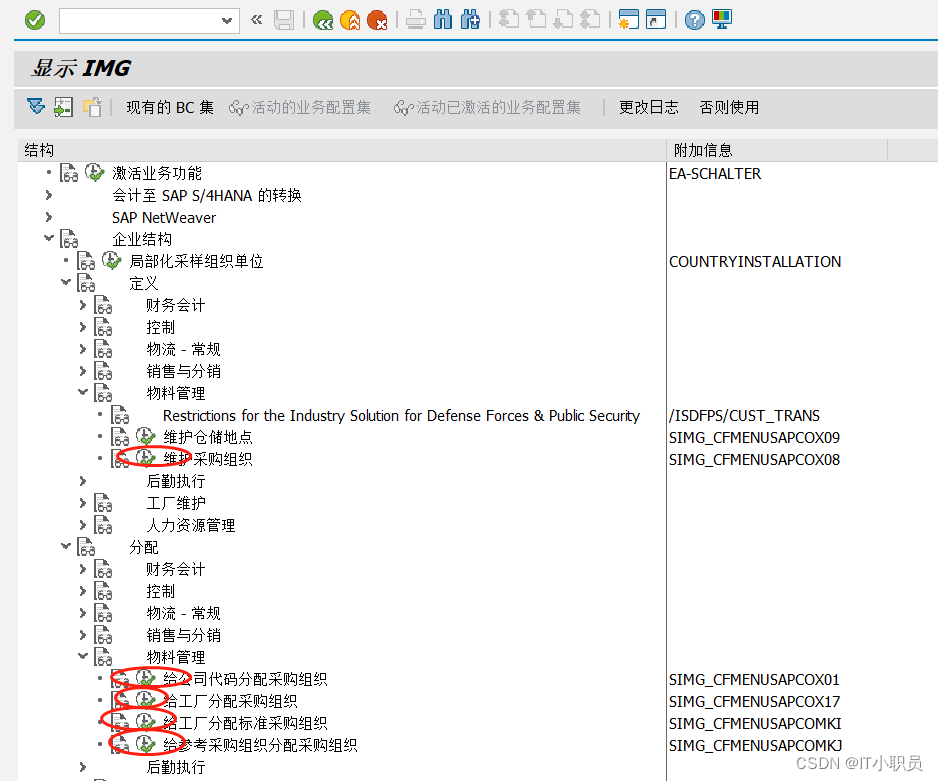
Task: Collapse the 定义 node
Action: tap(66, 282)
